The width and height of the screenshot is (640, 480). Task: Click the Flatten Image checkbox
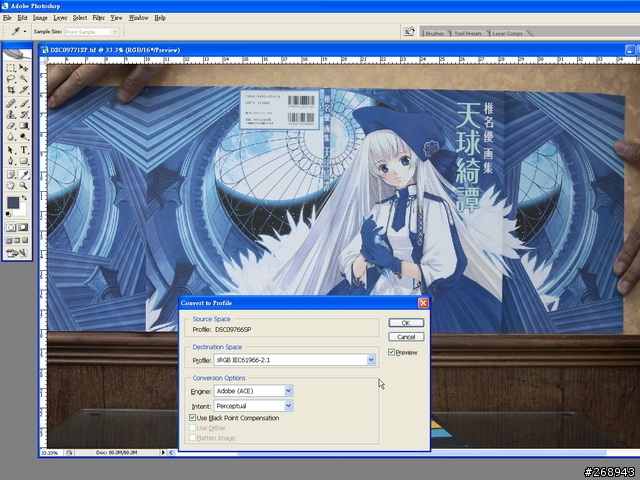[192, 438]
